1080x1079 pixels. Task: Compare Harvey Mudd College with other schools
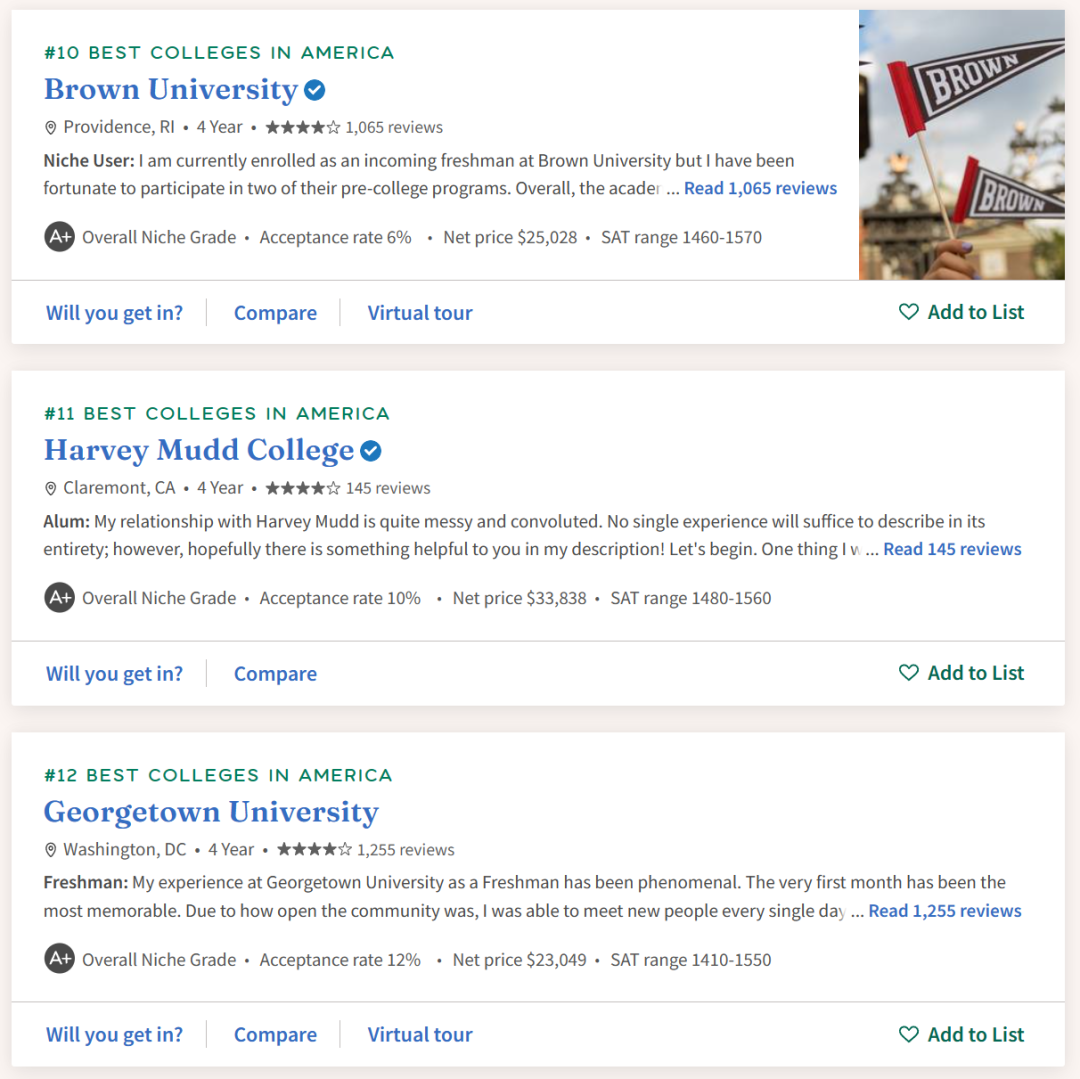click(275, 674)
